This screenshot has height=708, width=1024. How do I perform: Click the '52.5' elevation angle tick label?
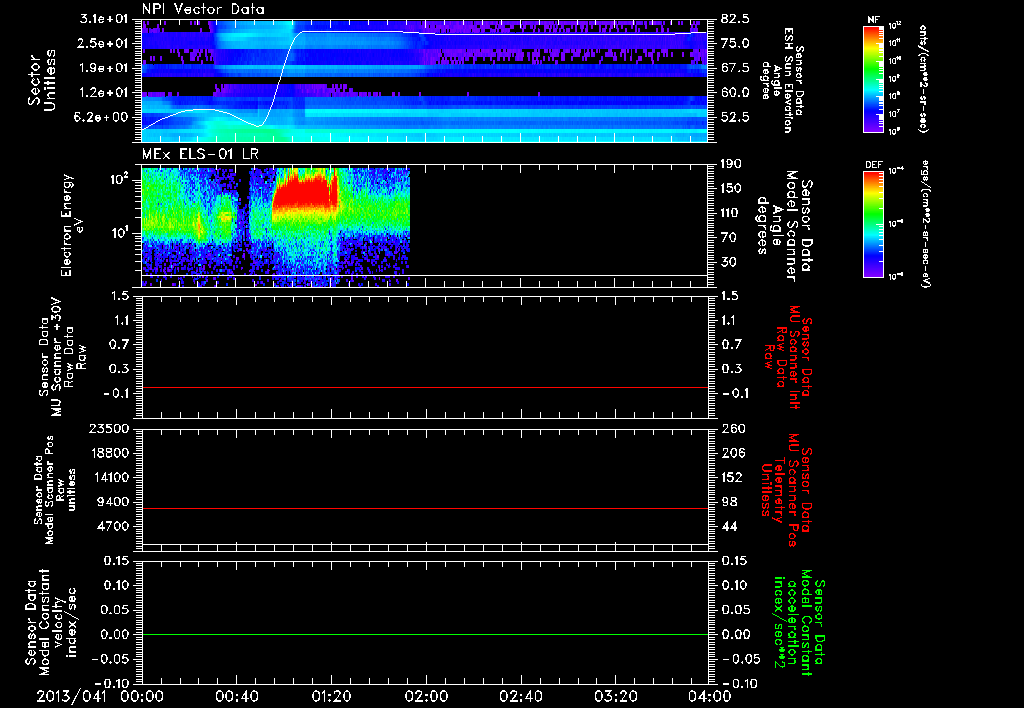point(735,118)
